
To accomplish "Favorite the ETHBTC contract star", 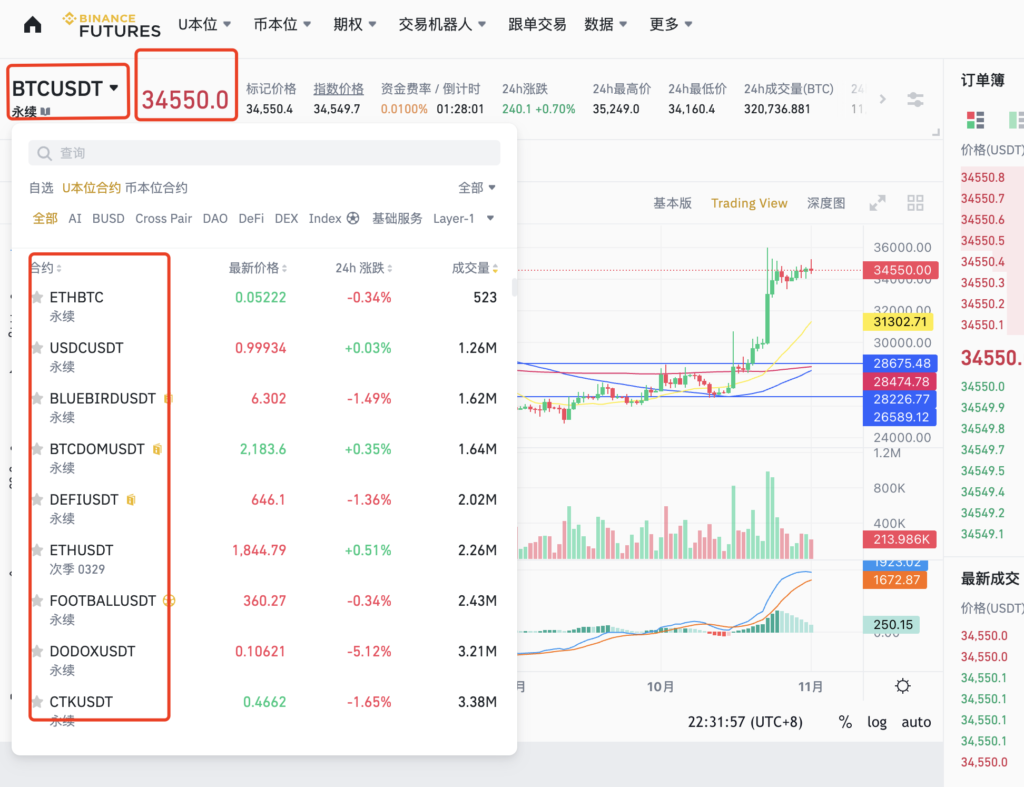I will click(37, 297).
